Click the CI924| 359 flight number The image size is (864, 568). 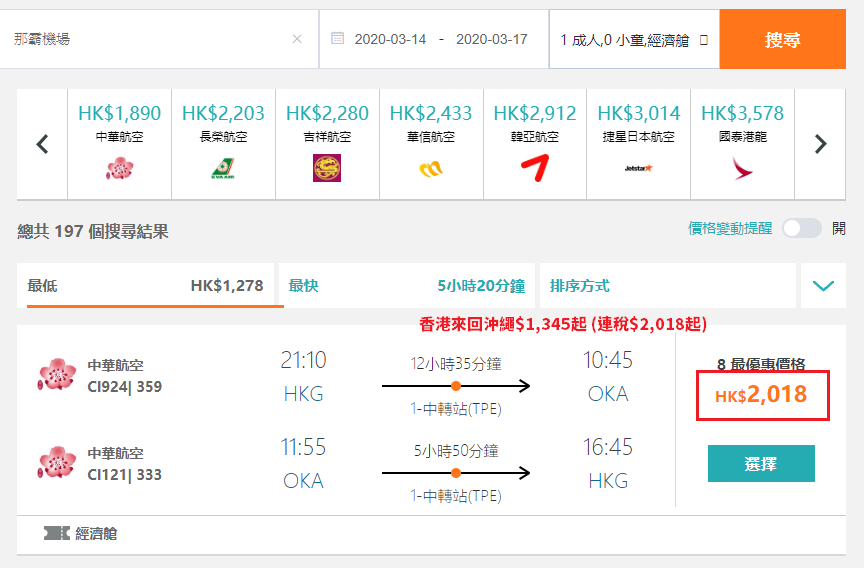(125, 387)
